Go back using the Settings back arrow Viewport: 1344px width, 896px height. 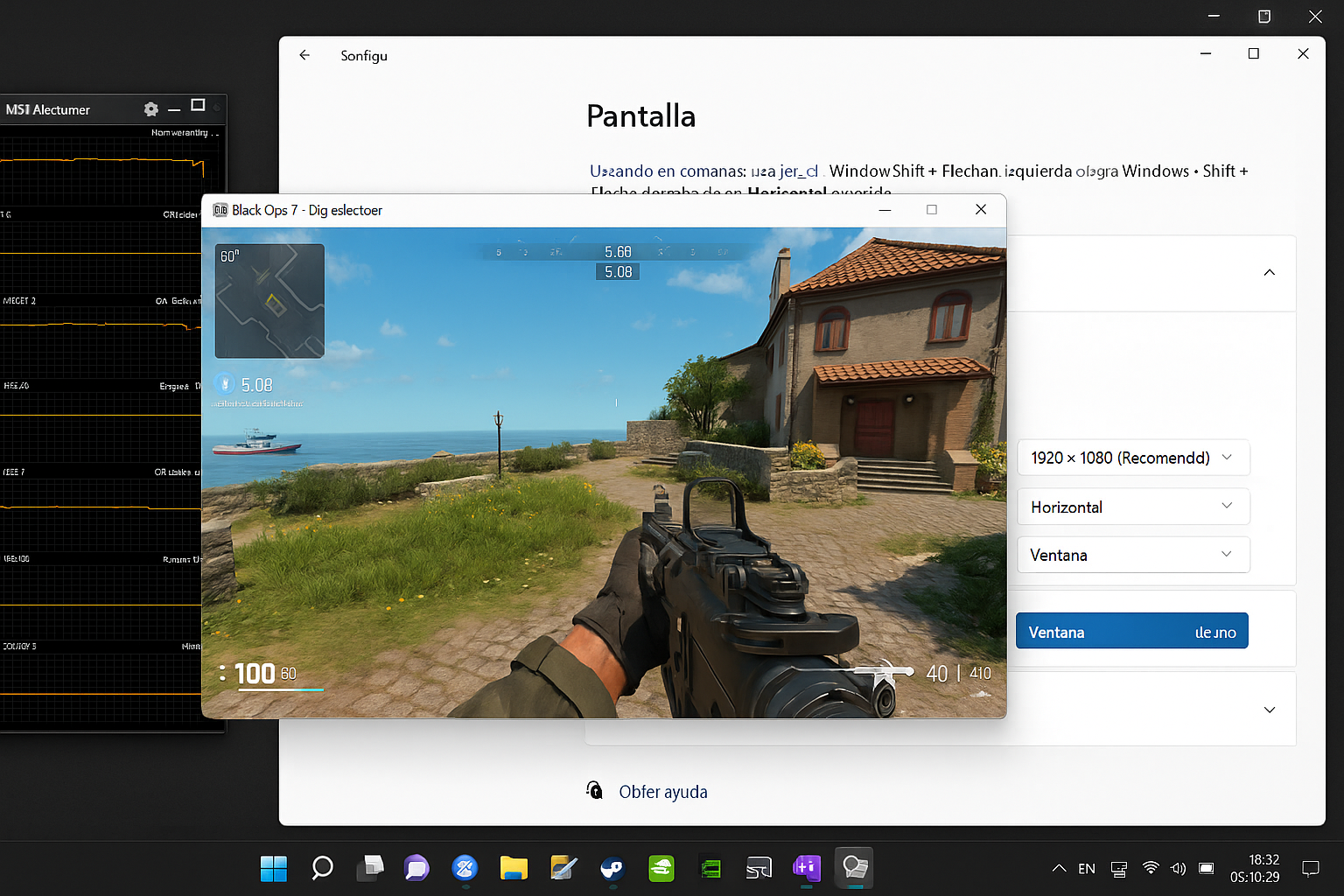(x=304, y=54)
